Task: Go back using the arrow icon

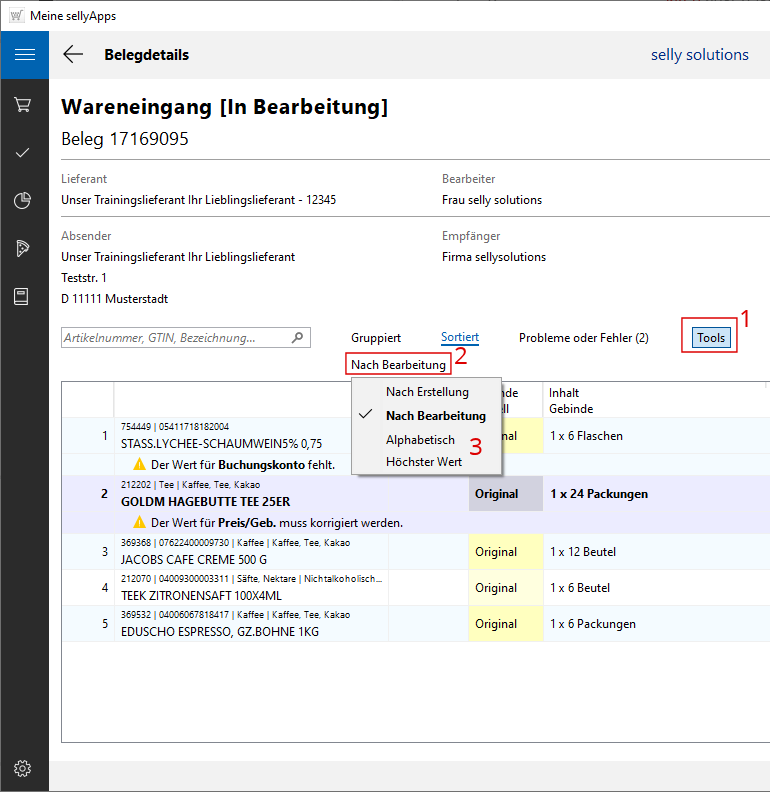Action: pos(73,55)
